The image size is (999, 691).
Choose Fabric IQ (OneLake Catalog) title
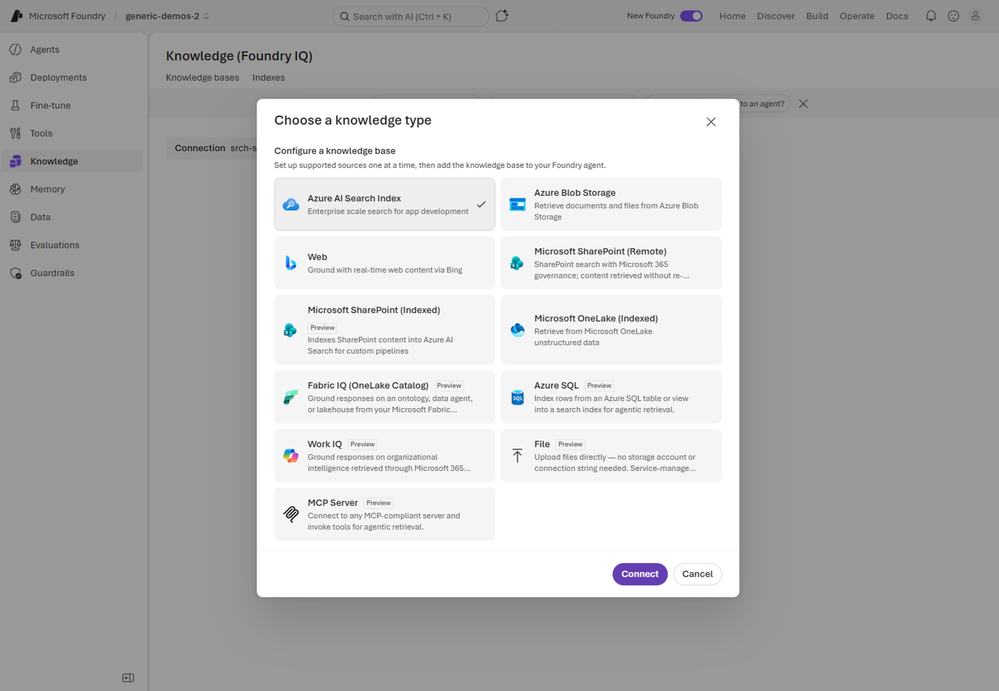click(368, 385)
